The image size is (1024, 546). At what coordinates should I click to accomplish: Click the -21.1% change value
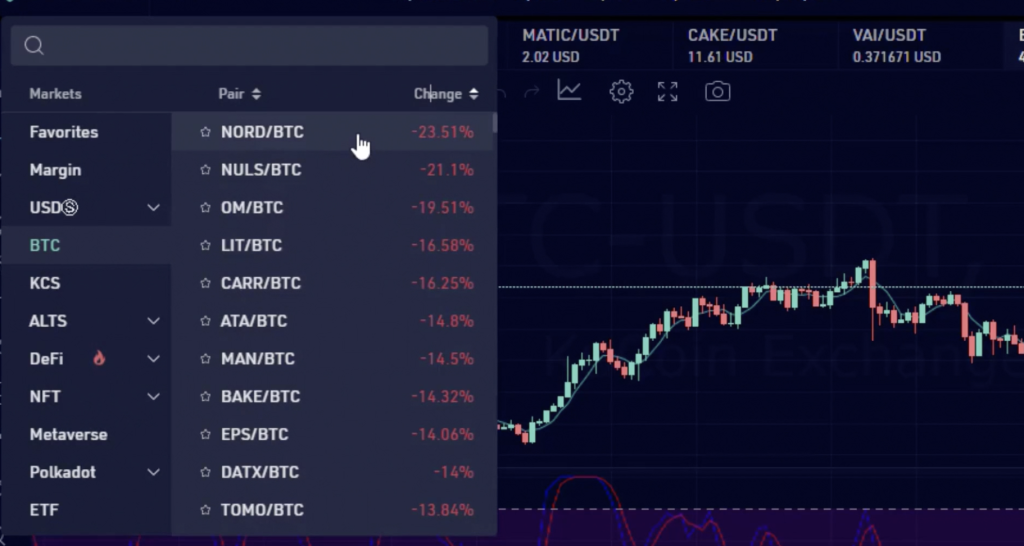point(447,170)
